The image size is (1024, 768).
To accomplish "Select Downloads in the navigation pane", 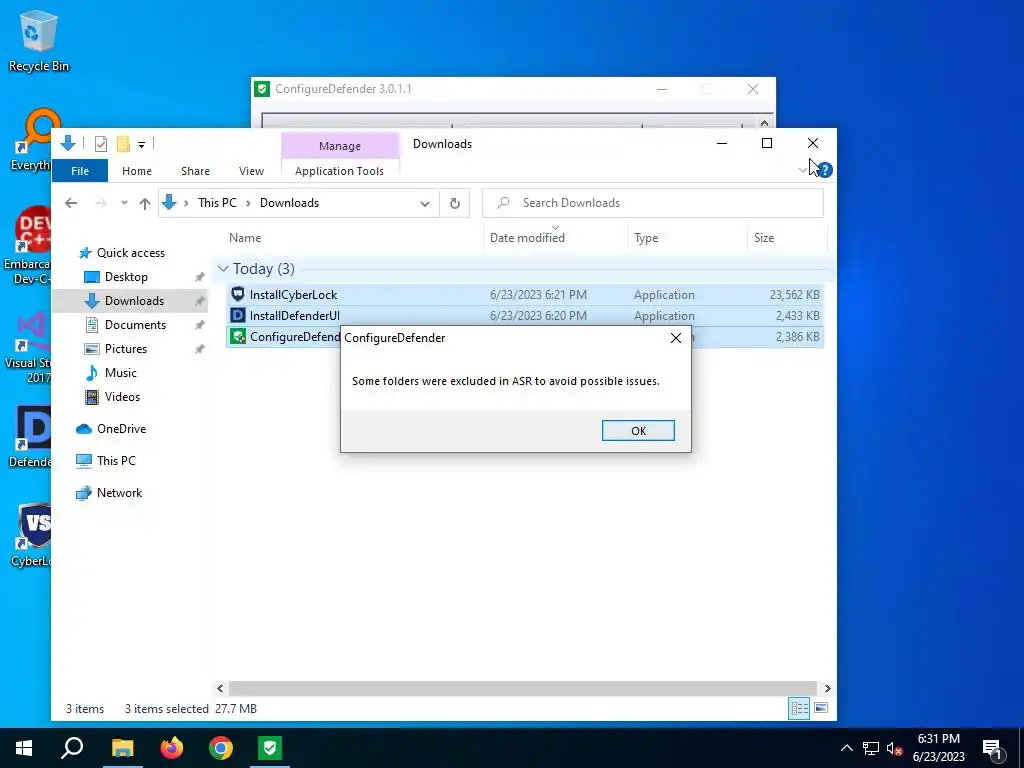I will click(x=134, y=301).
